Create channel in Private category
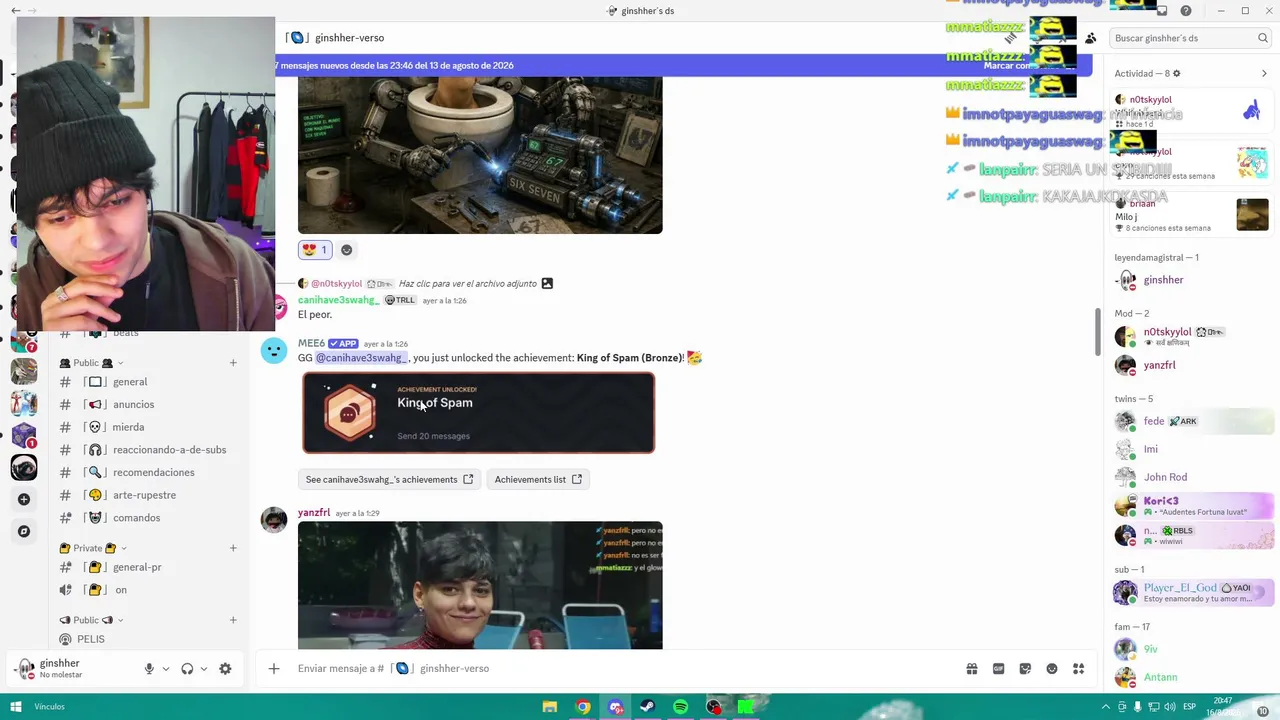This screenshot has width=1280, height=720. point(233,548)
